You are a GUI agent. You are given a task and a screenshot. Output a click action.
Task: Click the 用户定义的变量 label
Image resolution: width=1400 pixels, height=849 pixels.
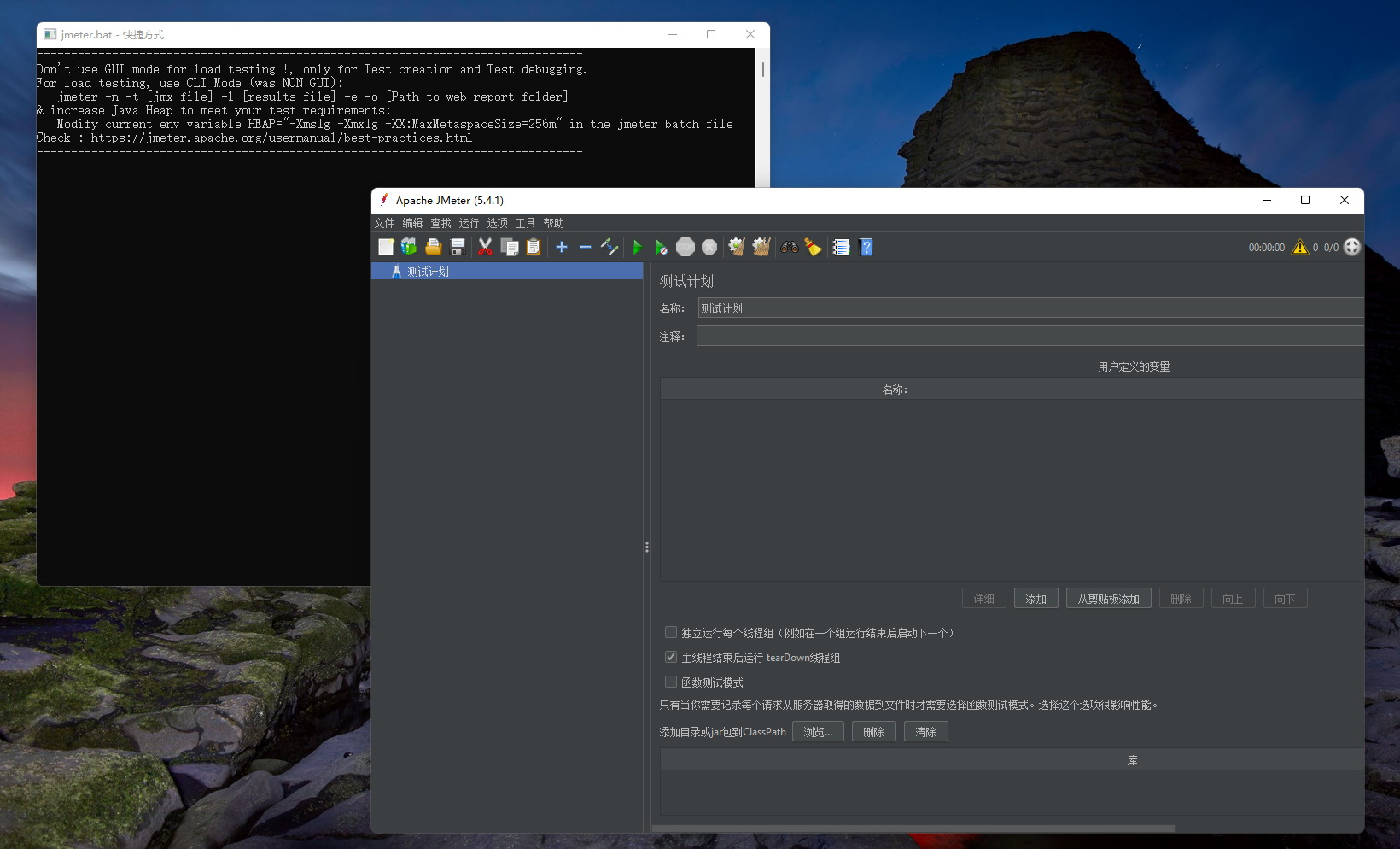pyautogui.click(x=1134, y=366)
